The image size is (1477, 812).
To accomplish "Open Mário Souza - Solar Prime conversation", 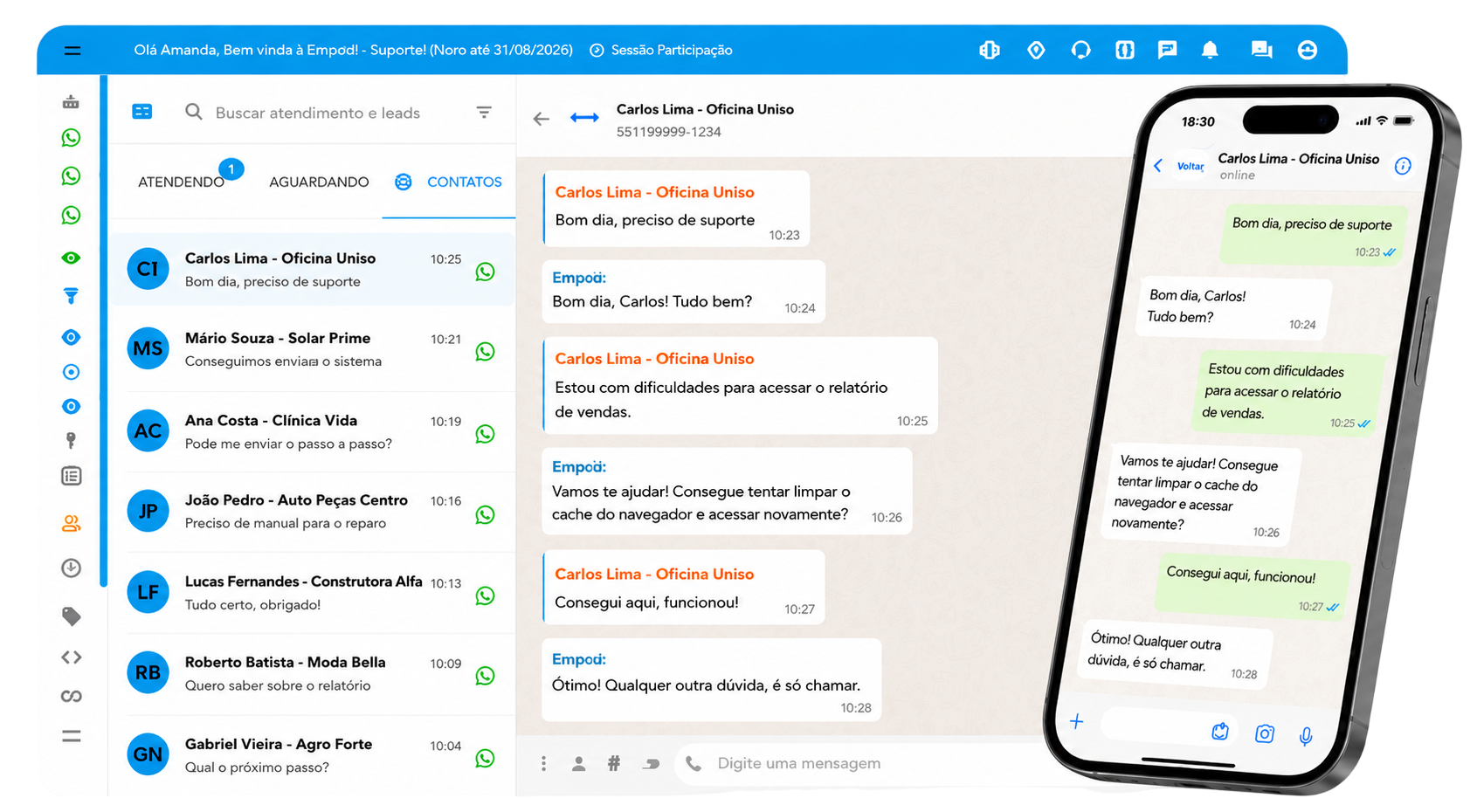I will pyautogui.click(x=312, y=349).
